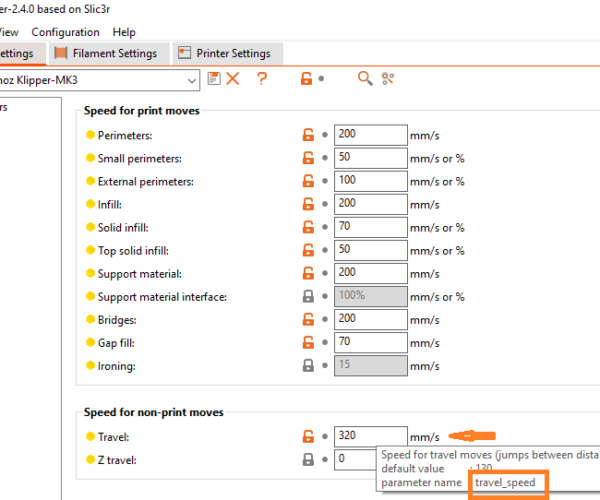This screenshot has width=600, height=500.
Task: Click the orange lock icon beside Travel
Action: (309, 437)
